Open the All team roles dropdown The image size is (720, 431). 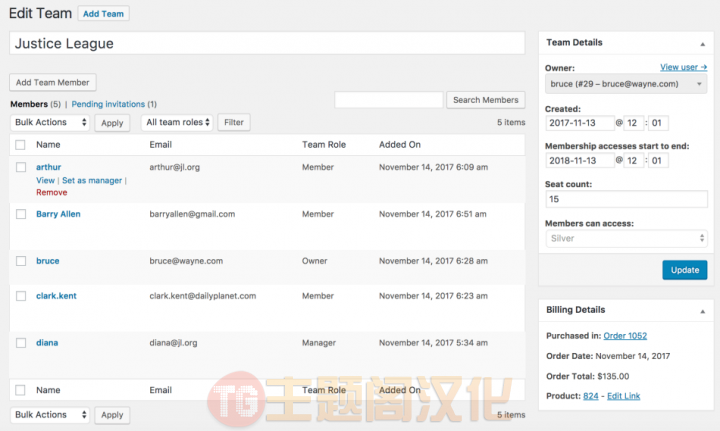(x=177, y=122)
